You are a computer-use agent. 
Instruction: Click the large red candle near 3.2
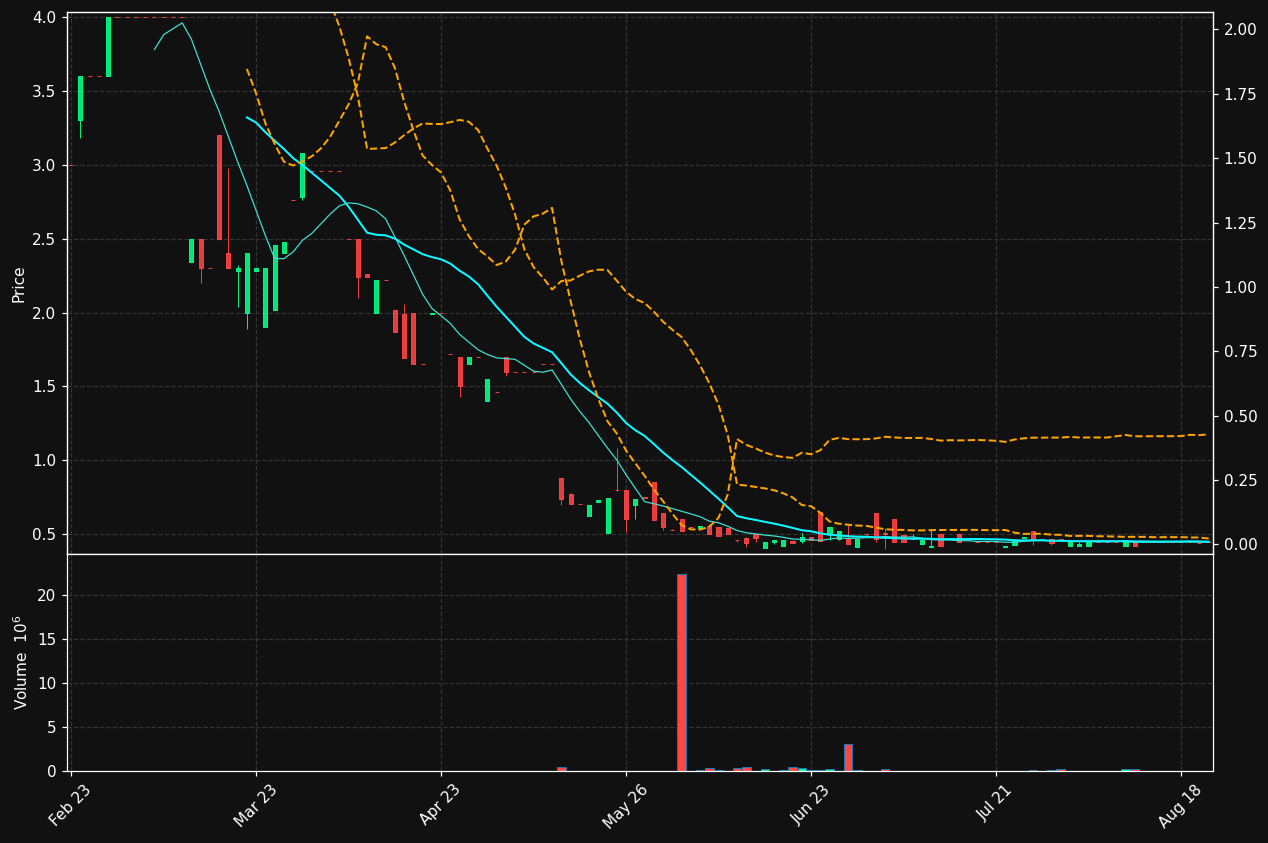coord(219,187)
